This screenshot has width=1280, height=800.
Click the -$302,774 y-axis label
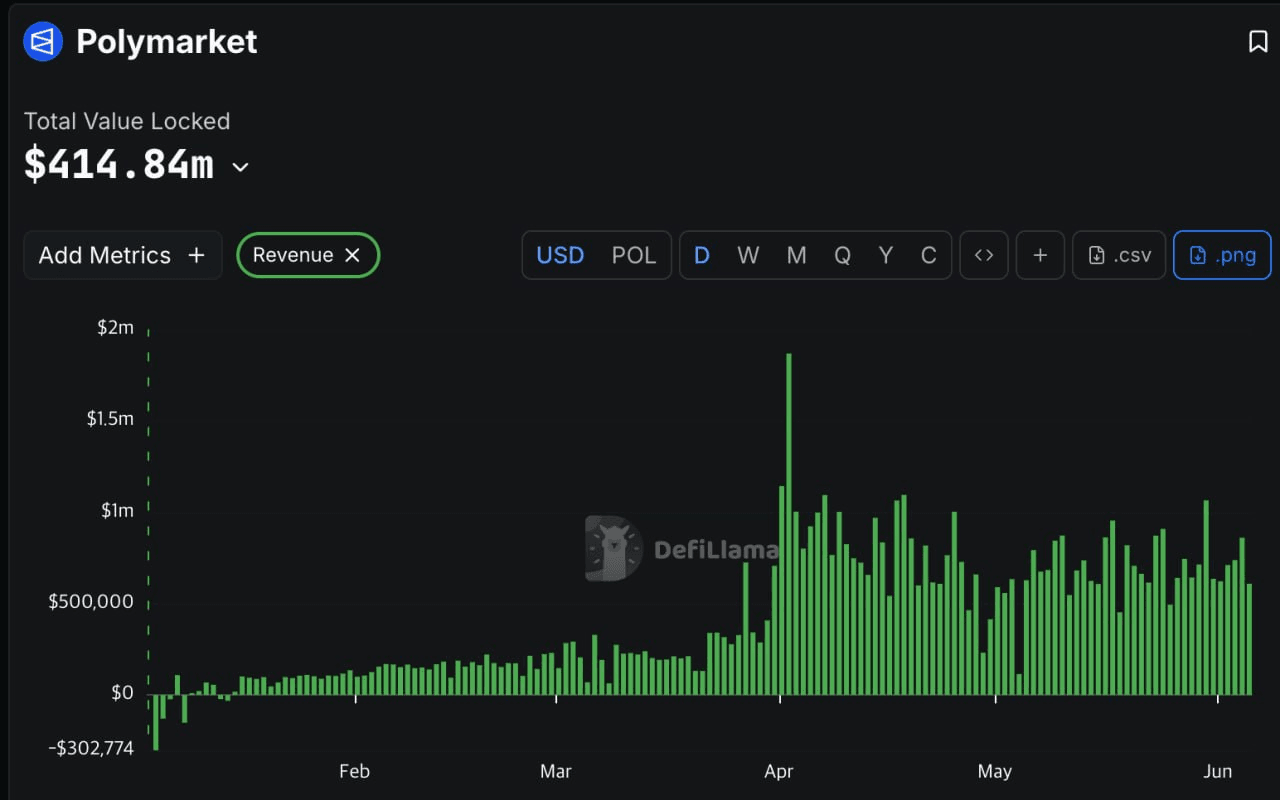click(x=90, y=748)
